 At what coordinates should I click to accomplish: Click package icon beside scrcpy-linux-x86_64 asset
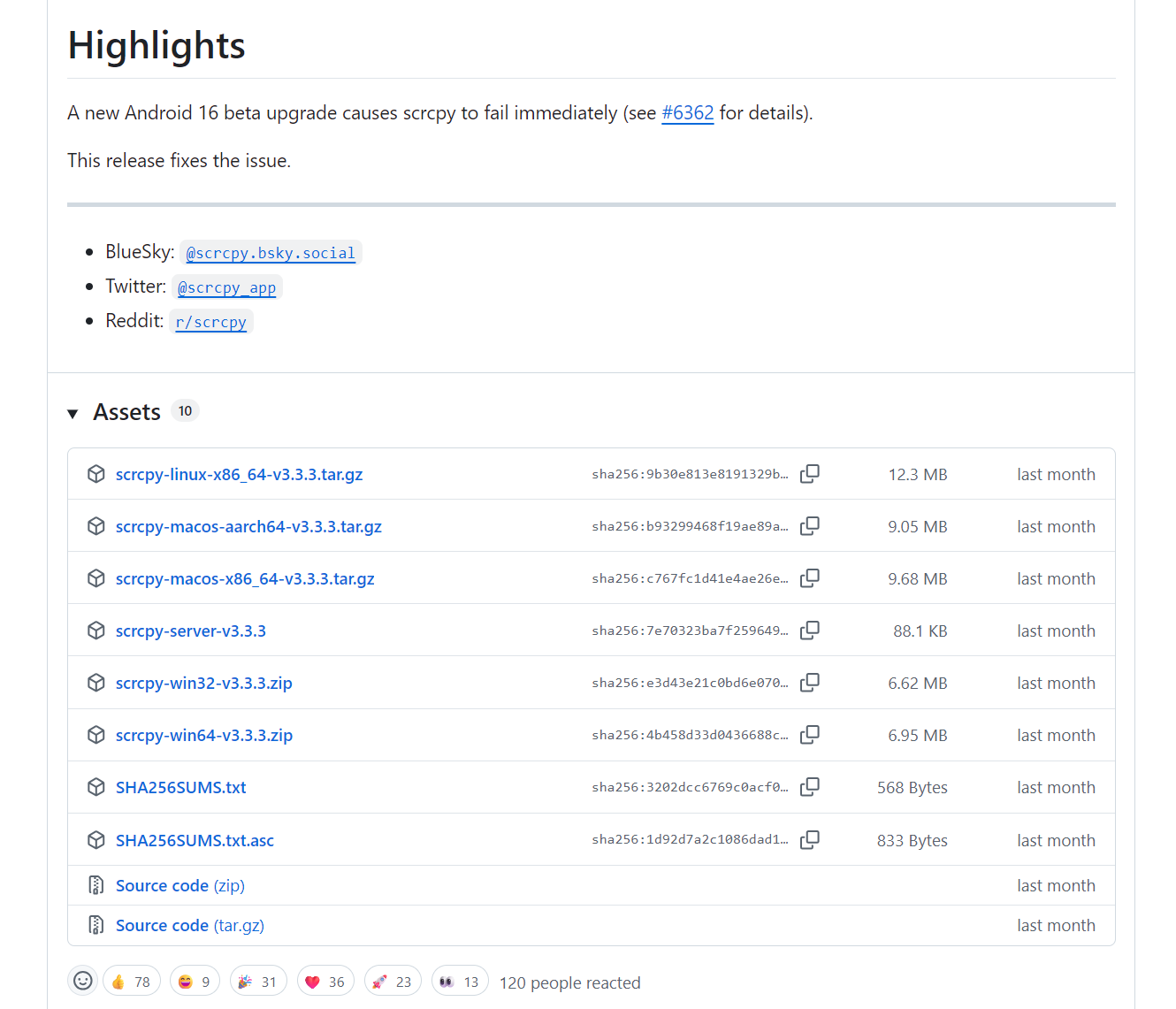[96, 474]
